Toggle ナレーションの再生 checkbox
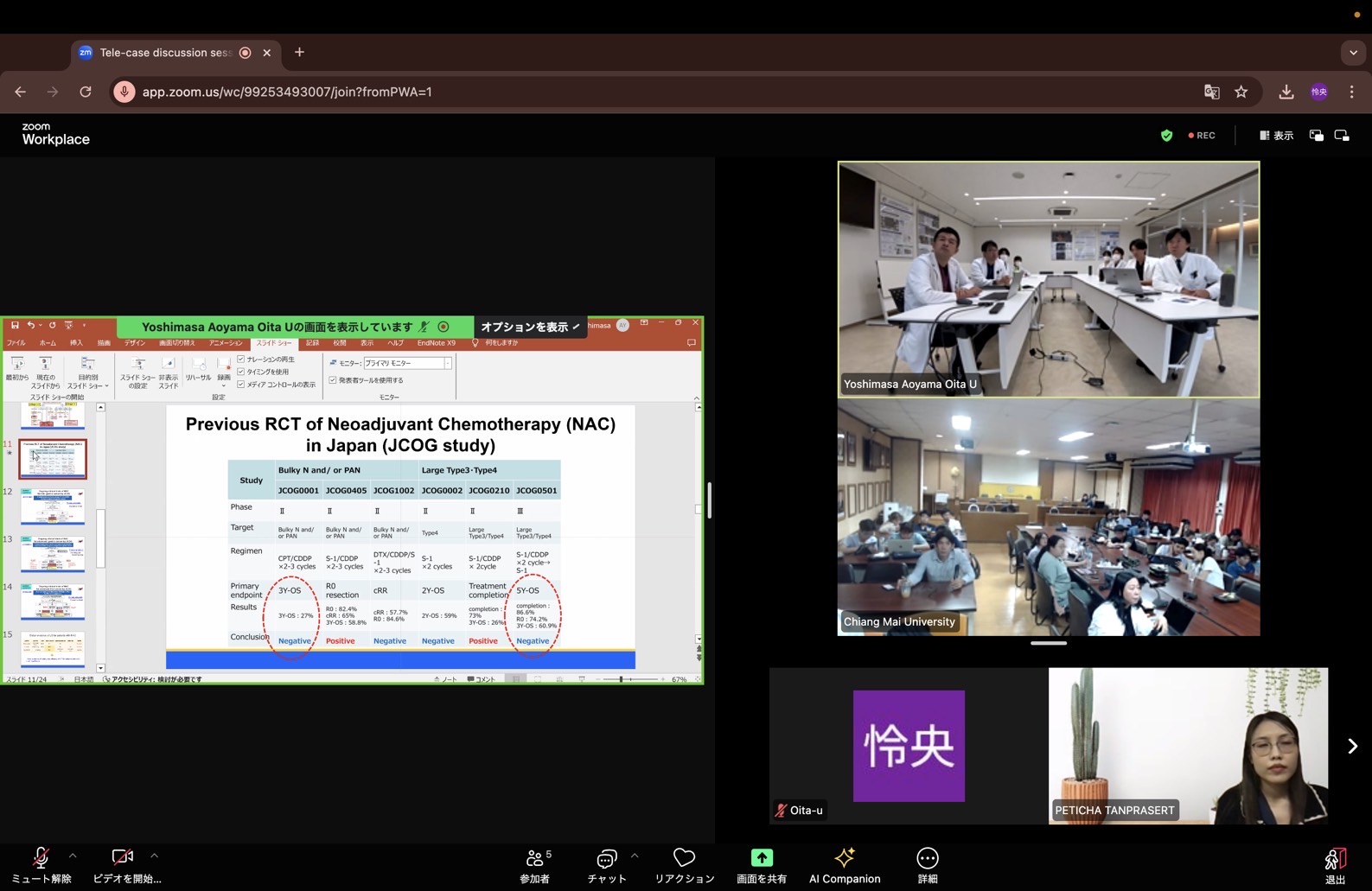 pos(241,360)
